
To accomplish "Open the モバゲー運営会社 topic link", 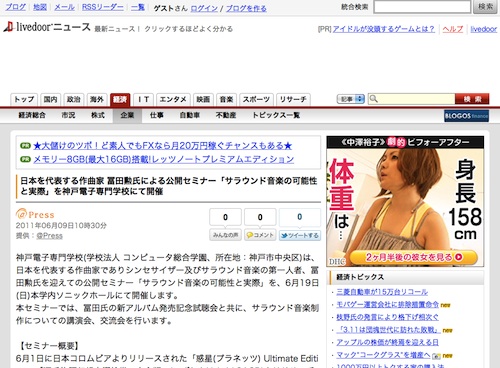I will coord(387,304).
